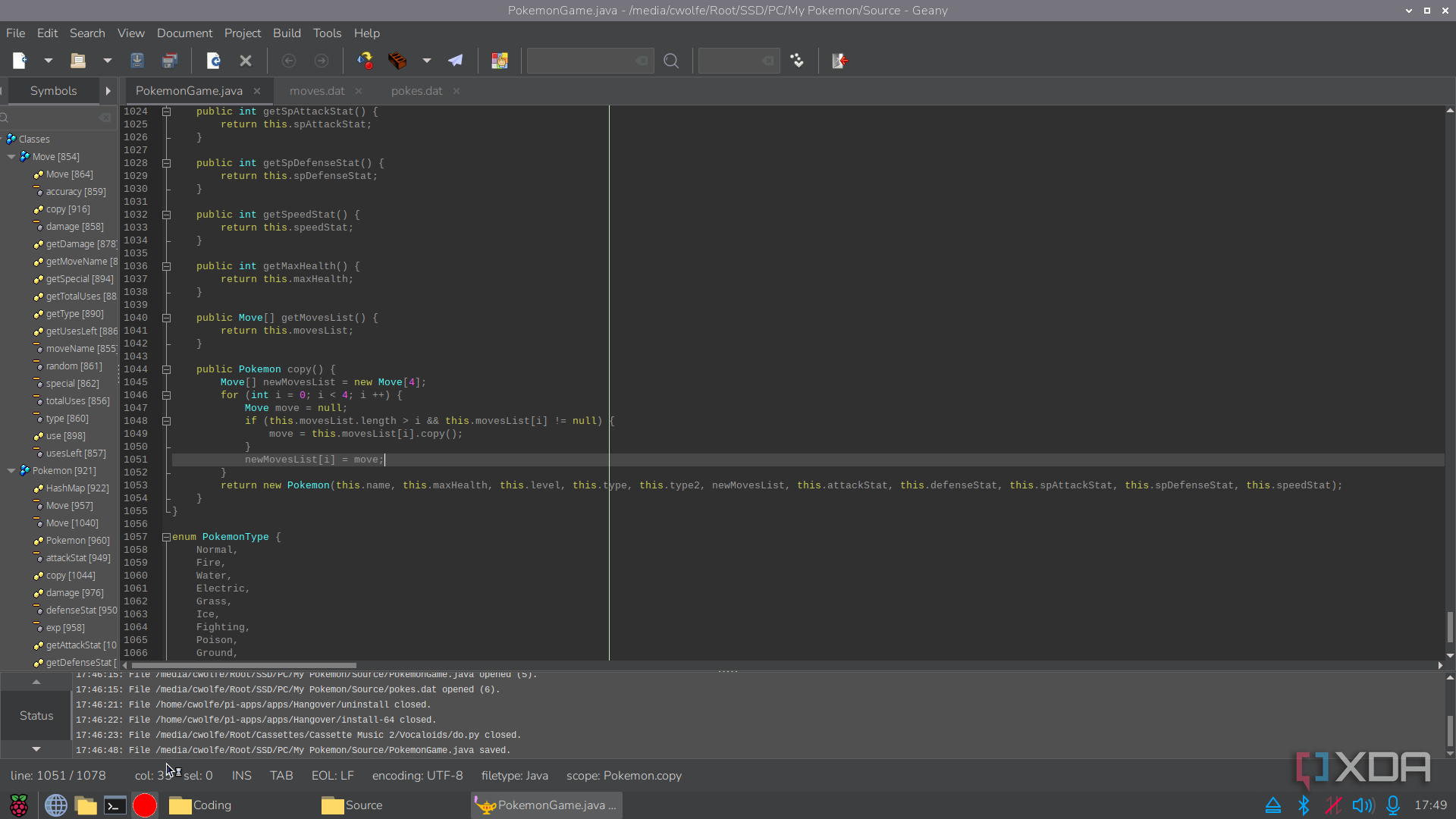Click the message tabs down arrow
1456x819 pixels.
36,749
